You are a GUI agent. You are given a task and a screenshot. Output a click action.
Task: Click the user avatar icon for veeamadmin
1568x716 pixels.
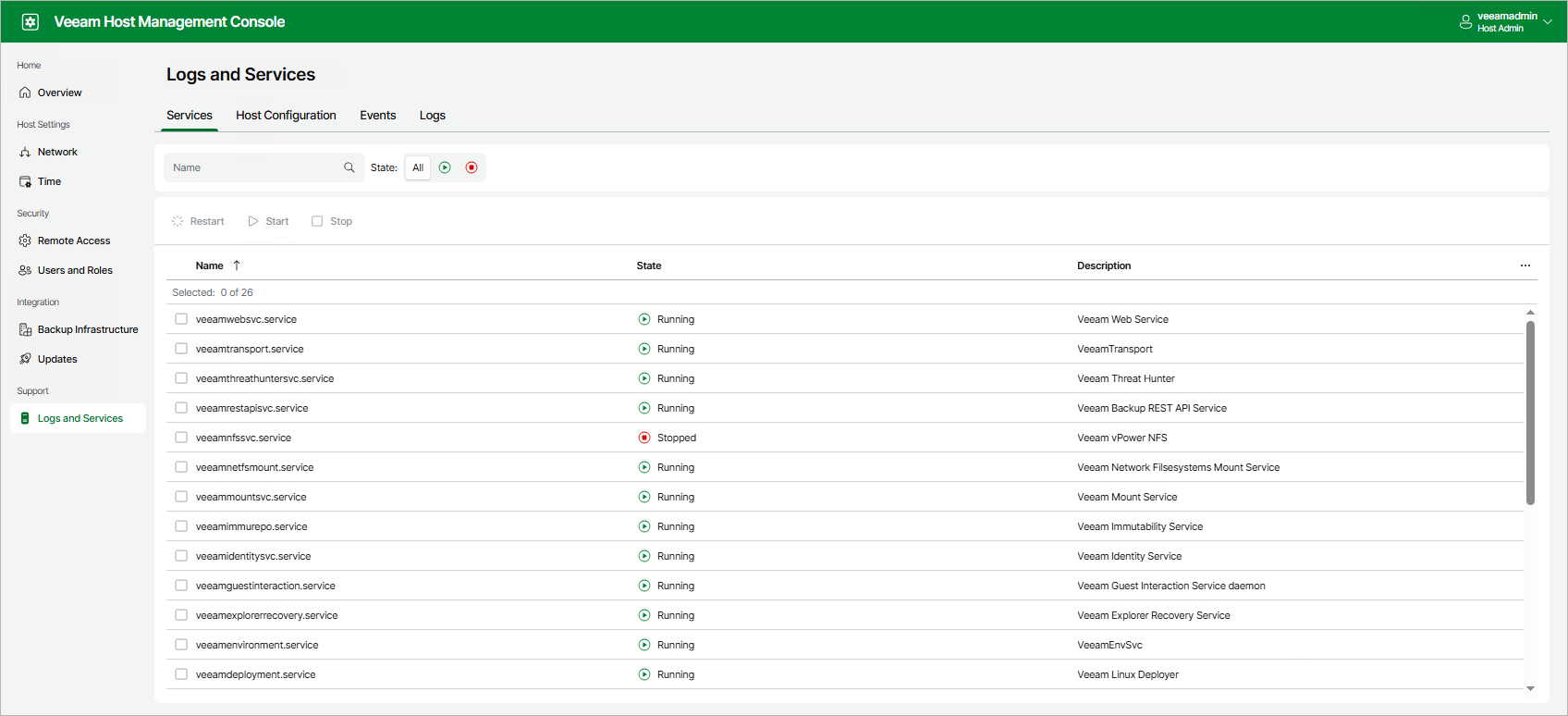(1465, 22)
